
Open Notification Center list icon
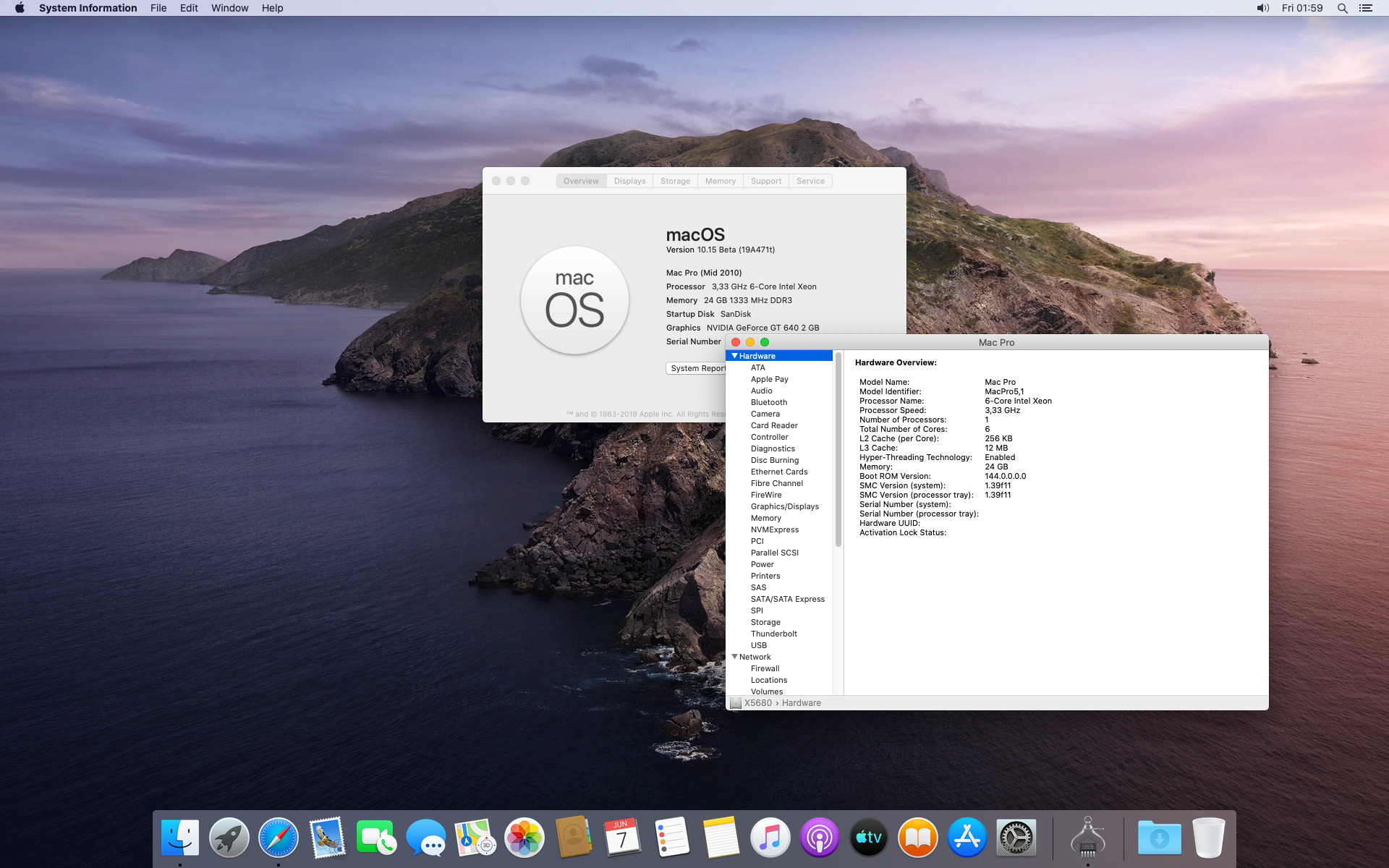(1366, 8)
